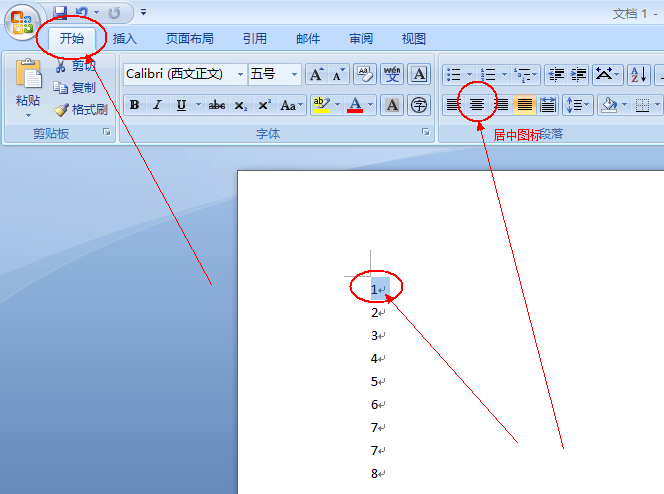
Task: Toggle justify alignment
Action: pyautogui.click(x=524, y=105)
